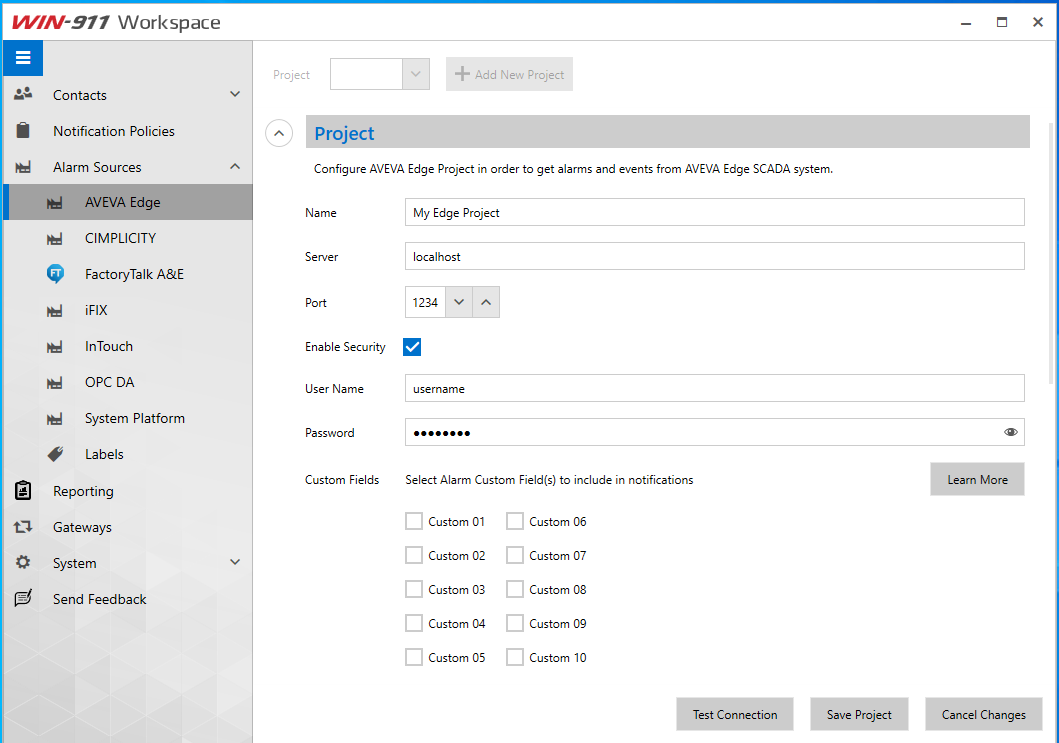Screen dimensions: 1059x743
Task: Collapse the Alarm Sources section chevron
Action: pos(235,166)
